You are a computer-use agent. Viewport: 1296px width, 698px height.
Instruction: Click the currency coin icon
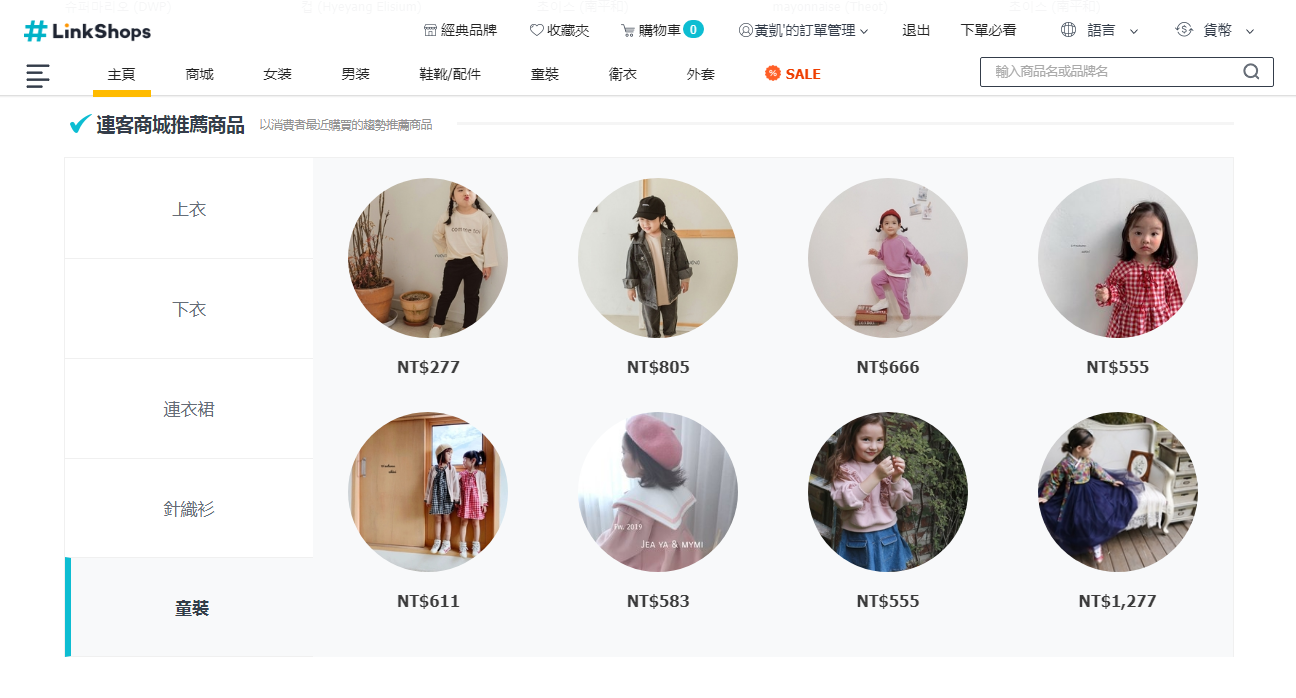click(x=1184, y=30)
